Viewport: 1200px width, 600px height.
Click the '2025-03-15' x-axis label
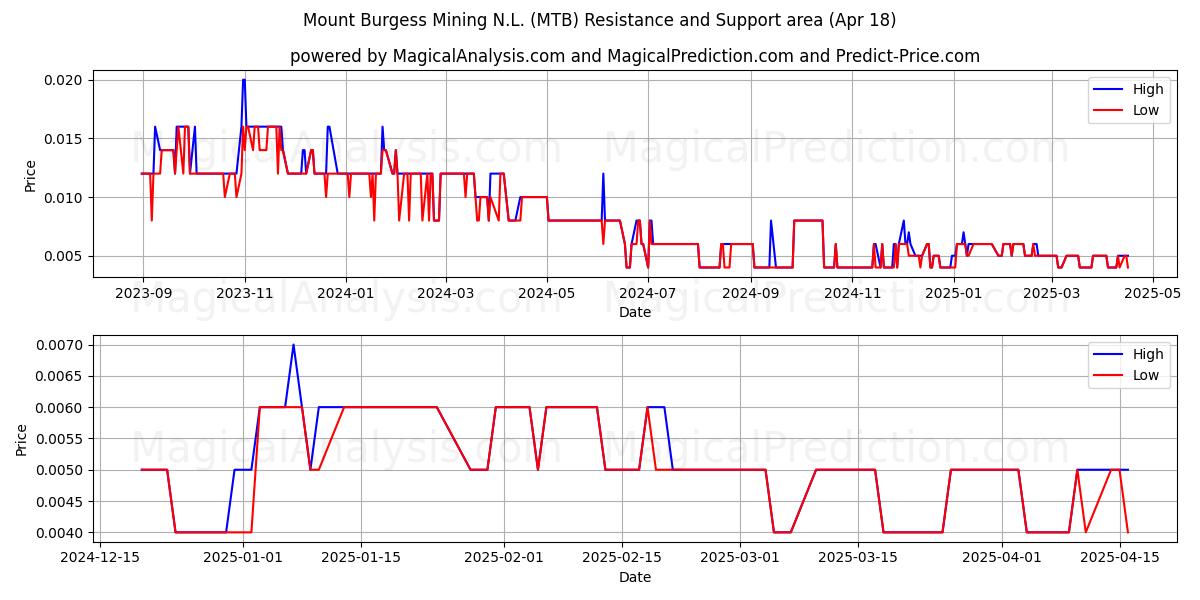point(859,559)
